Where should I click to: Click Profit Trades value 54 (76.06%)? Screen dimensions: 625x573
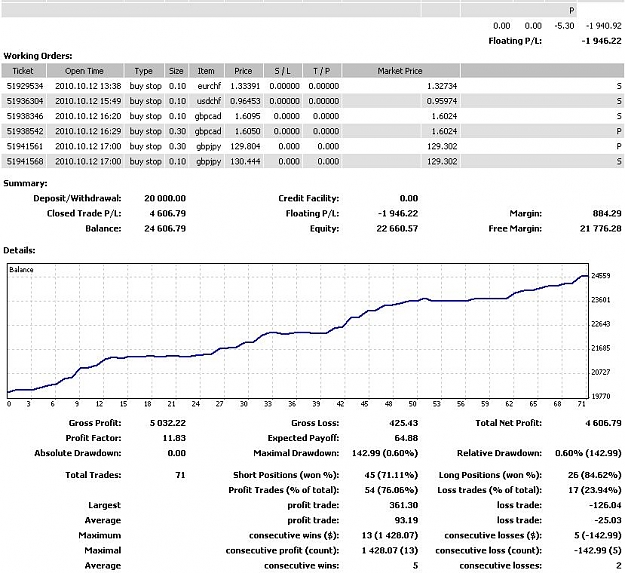391,491
